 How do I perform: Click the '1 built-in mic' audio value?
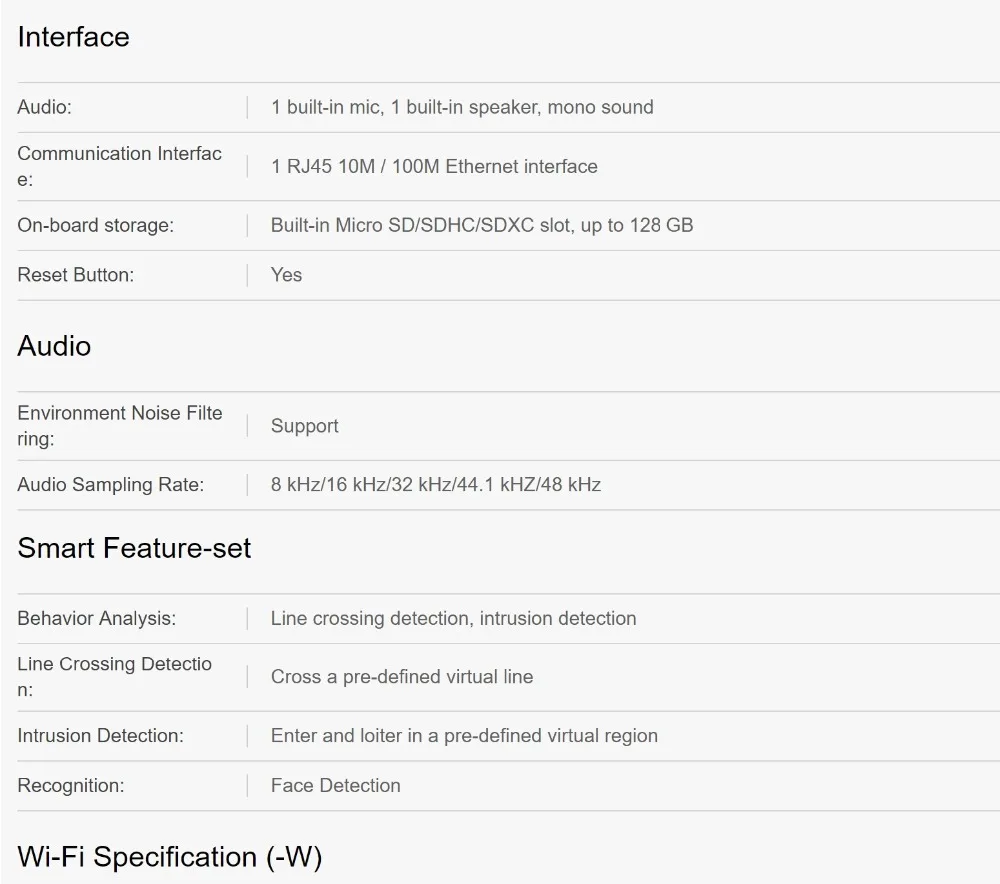coord(461,107)
